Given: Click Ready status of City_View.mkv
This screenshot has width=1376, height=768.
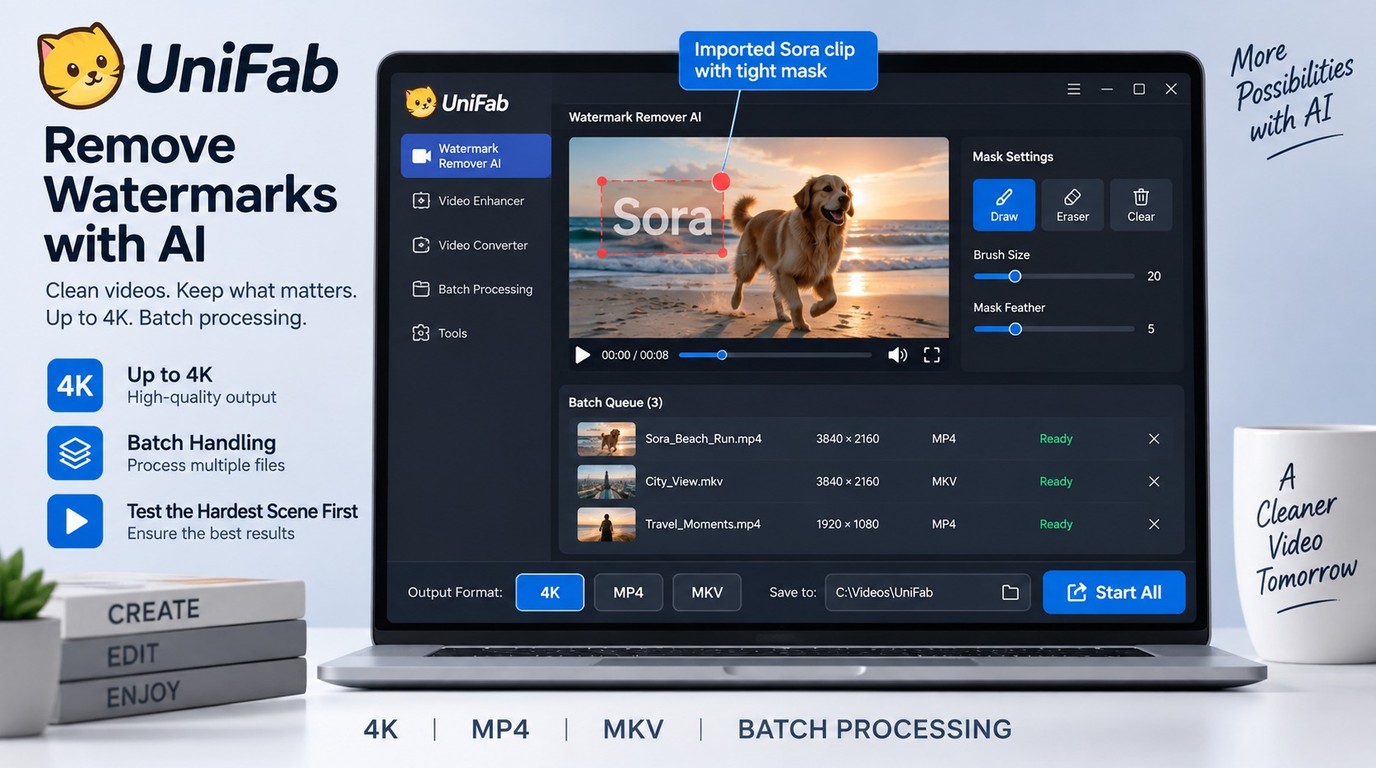Looking at the screenshot, I should [1056, 482].
